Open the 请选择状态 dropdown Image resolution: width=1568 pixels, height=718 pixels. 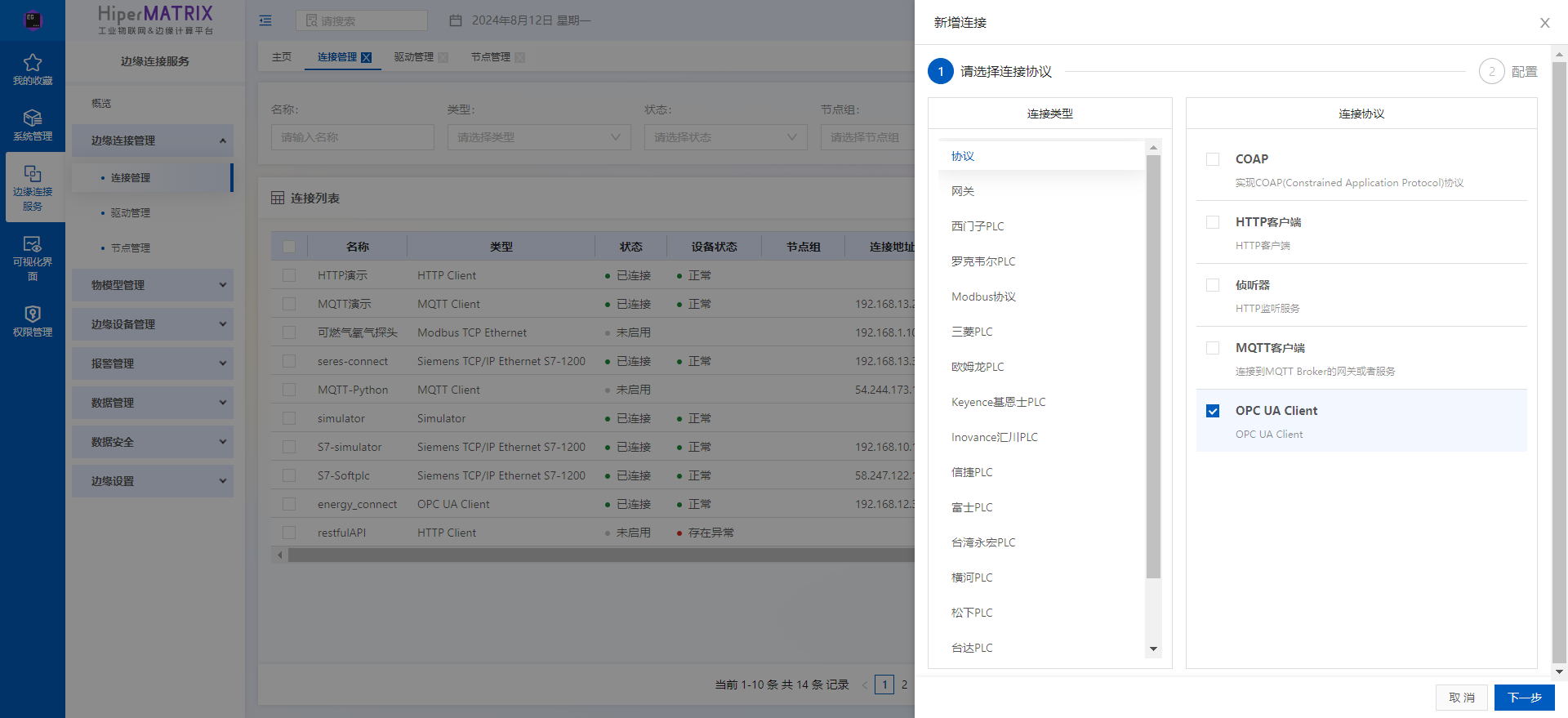(725, 137)
